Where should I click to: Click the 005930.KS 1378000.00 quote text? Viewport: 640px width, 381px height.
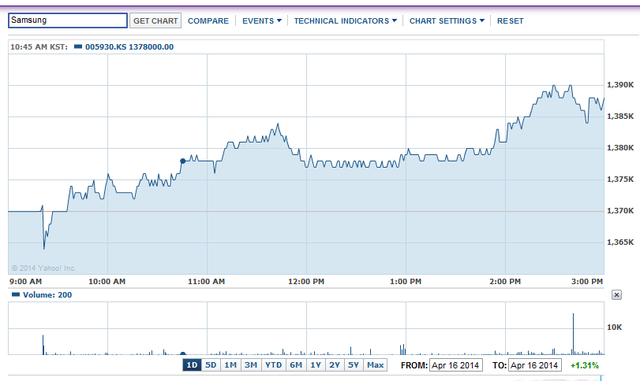[129, 47]
